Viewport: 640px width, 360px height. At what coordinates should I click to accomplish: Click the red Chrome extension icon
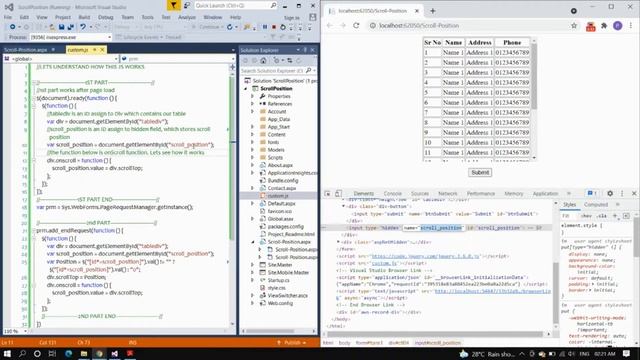(591, 27)
